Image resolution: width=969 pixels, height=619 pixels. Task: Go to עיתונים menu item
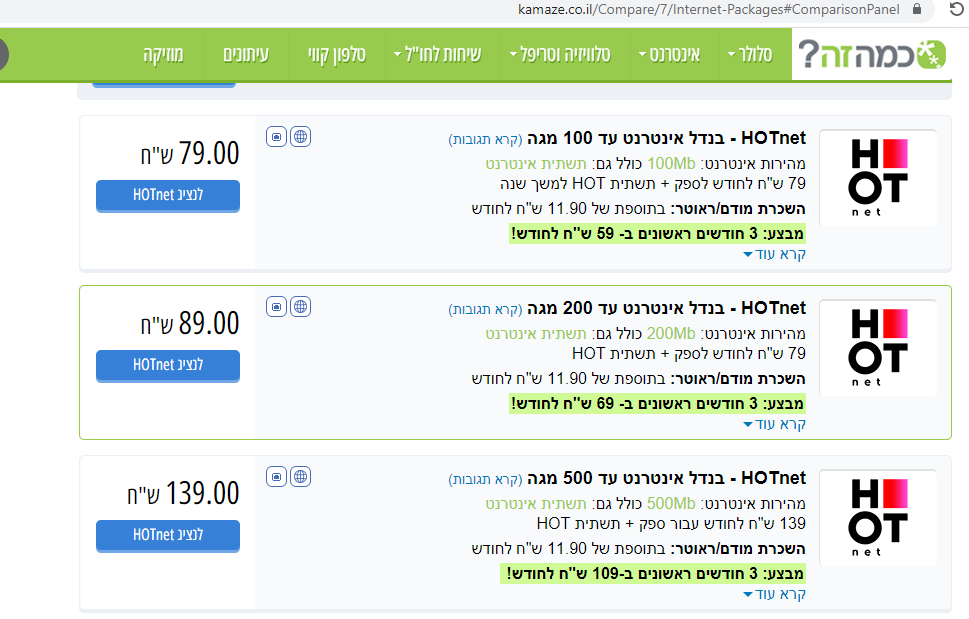click(x=246, y=54)
